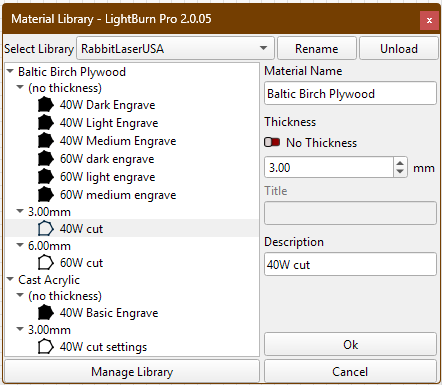Toggle the No Thickness switch
Screen dimensions: 442x385
pos(272,142)
